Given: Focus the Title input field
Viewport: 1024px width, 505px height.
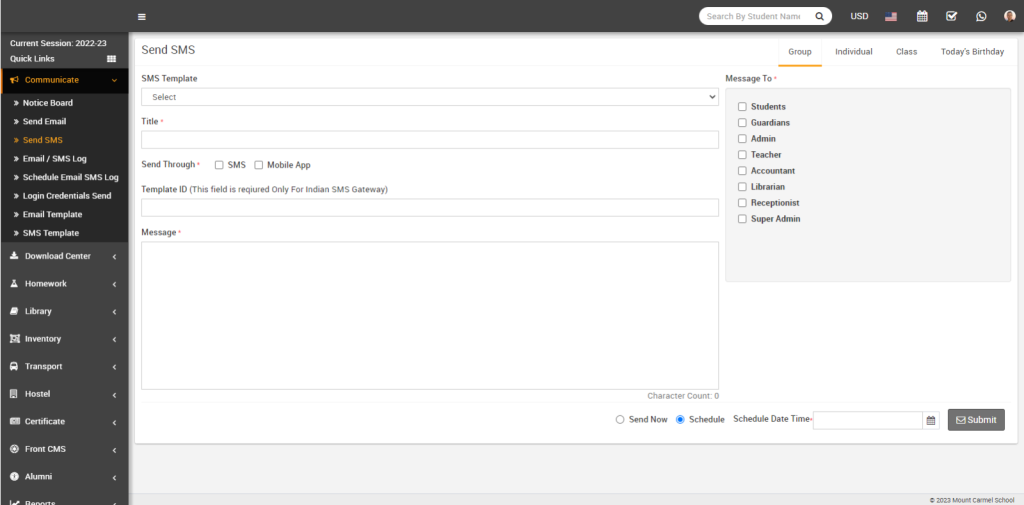Looking at the screenshot, I should pyautogui.click(x=430, y=140).
